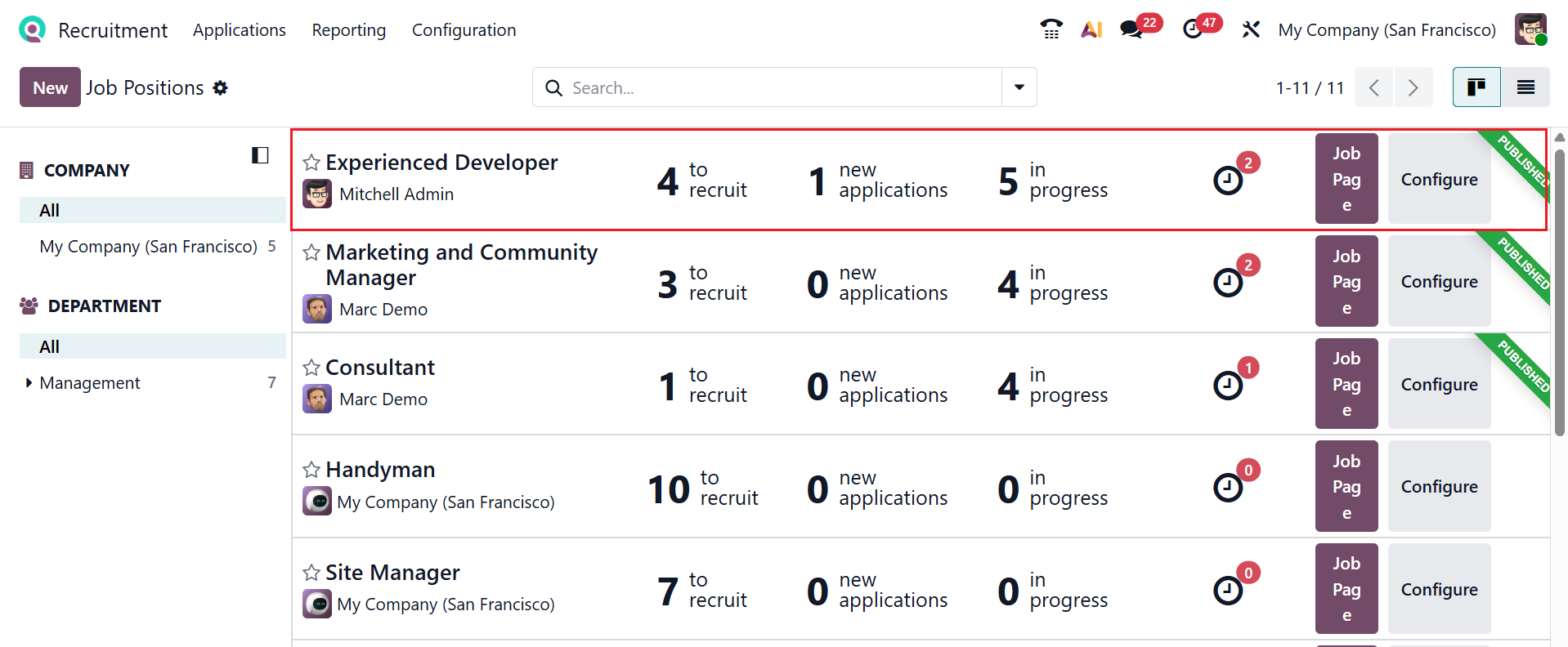Open the Configuration menu
Screen dimensions: 1568x647
[464, 30]
